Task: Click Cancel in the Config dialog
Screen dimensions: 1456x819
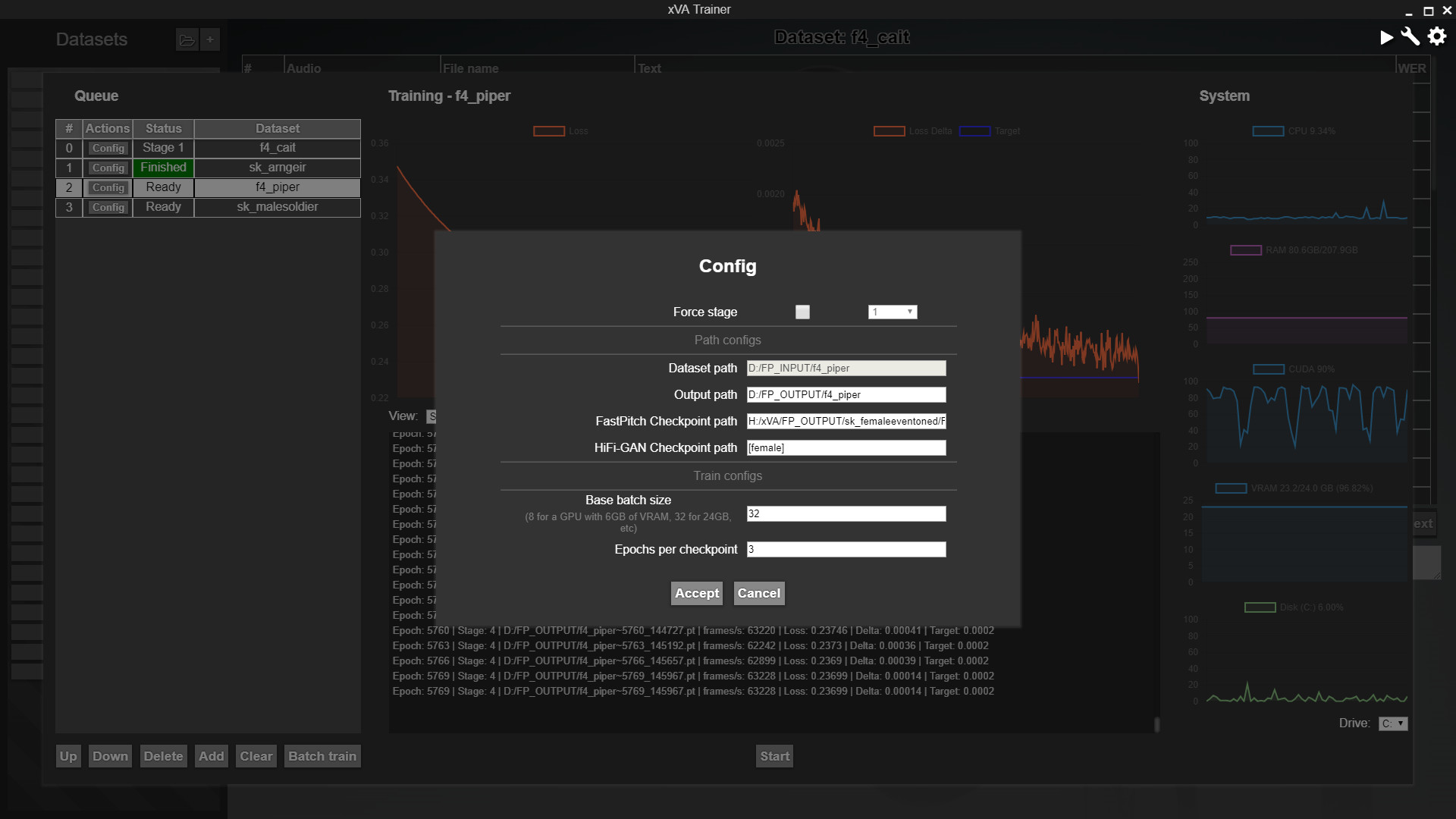Action: pos(758,593)
